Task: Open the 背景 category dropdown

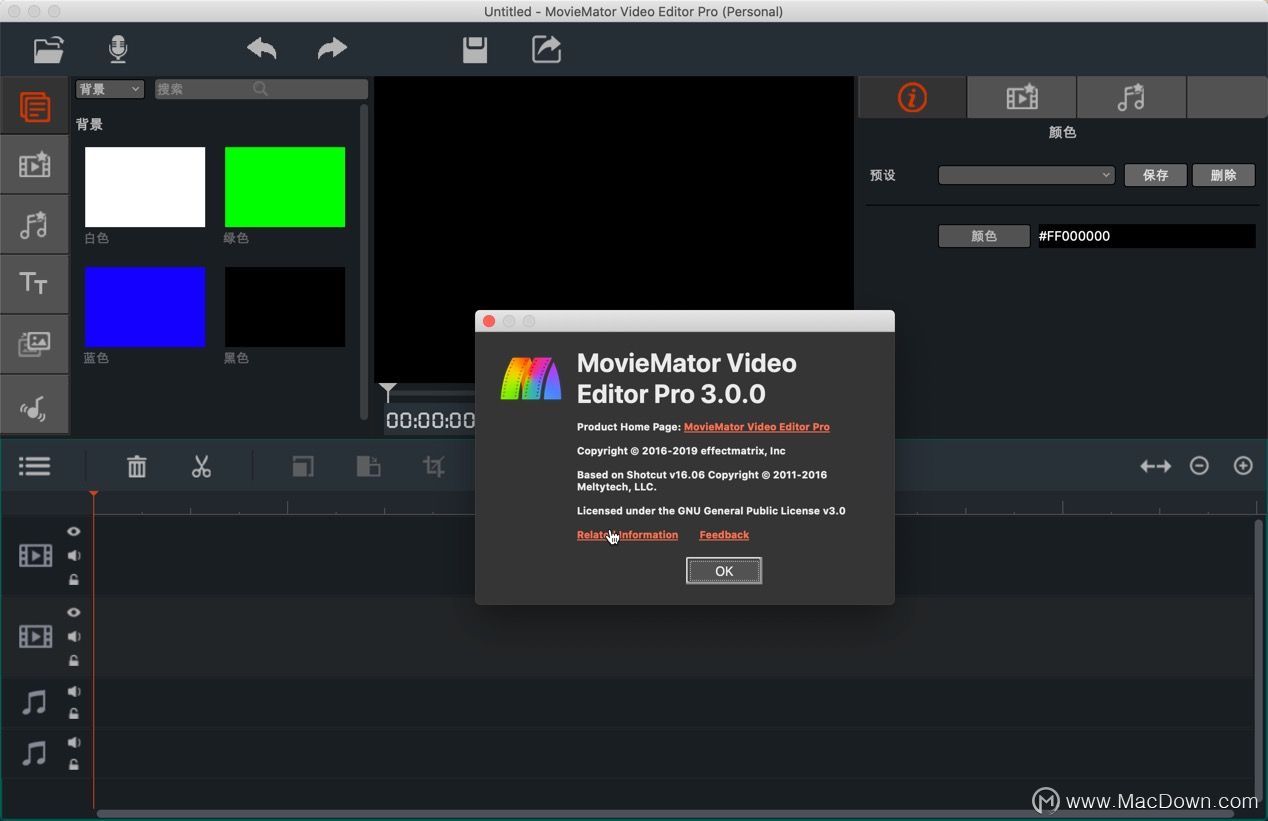Action: click(110, 89)
